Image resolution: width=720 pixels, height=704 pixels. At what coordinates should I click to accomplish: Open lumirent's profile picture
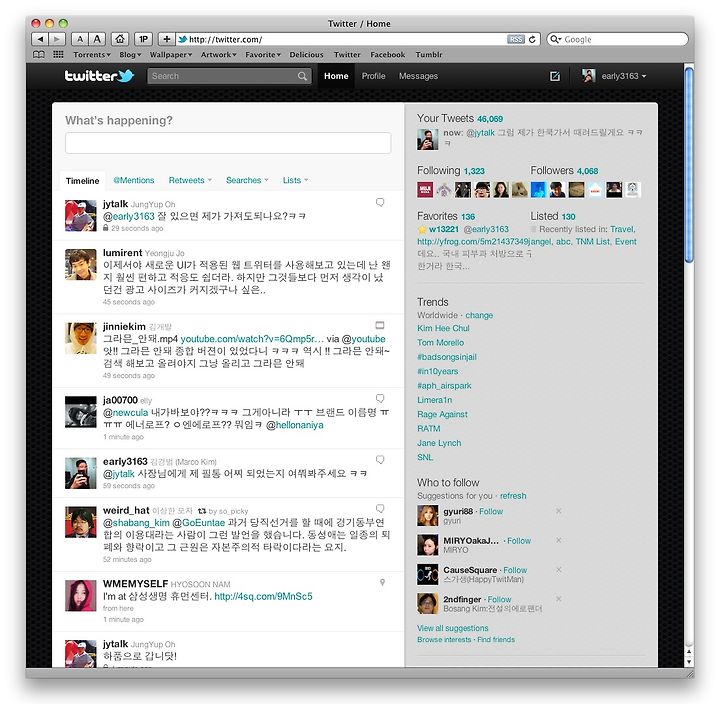tap(80, 265)
